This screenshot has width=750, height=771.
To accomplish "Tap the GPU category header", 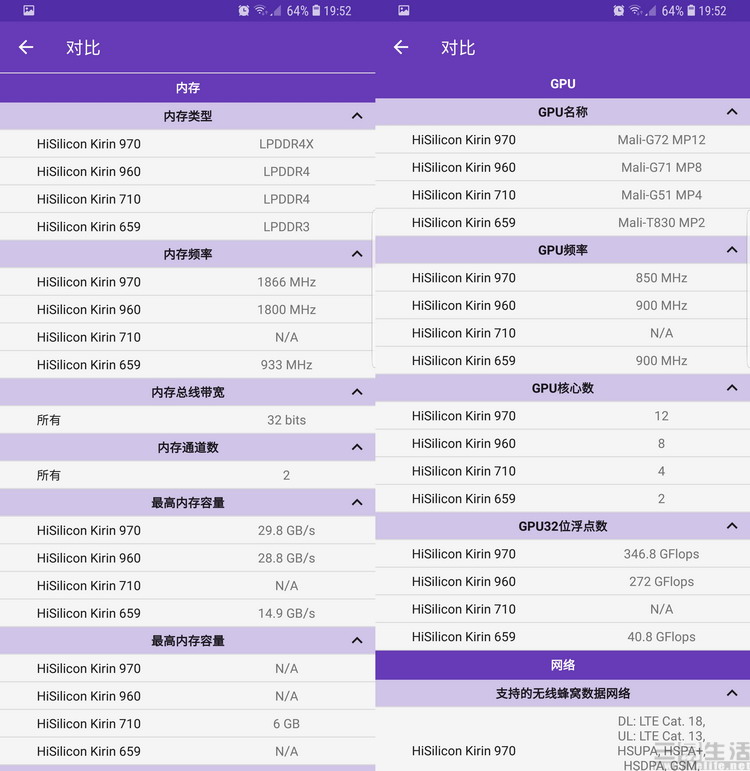I will click(563, 84).
